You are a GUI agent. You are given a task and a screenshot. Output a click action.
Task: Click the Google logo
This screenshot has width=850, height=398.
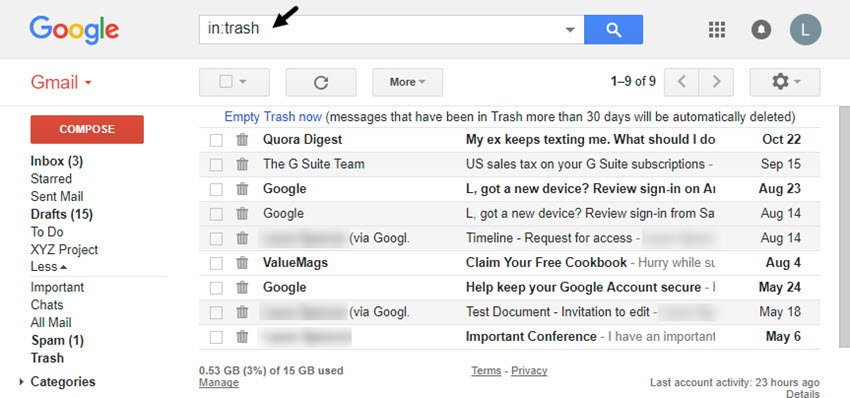(x=74, y=29)
